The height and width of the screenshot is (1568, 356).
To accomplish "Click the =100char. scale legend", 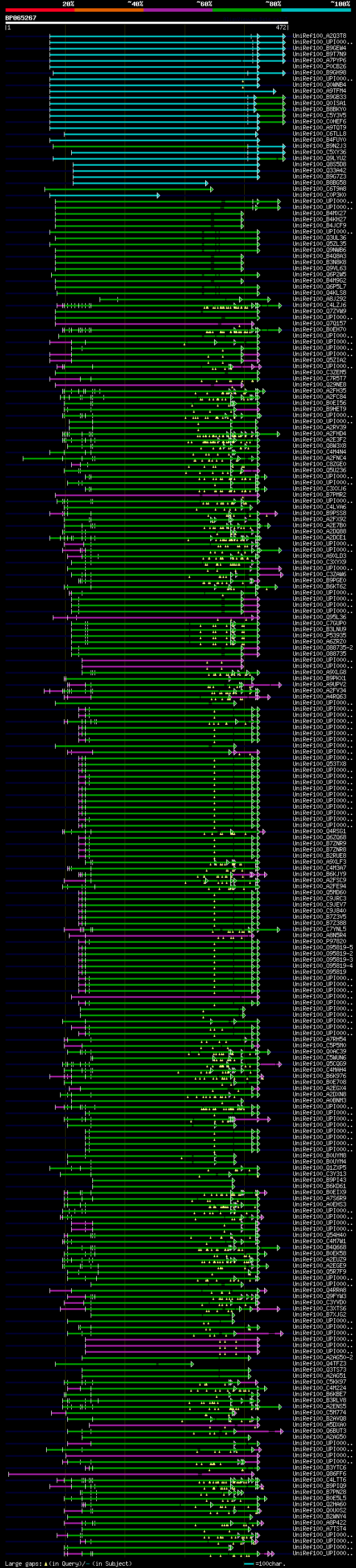I will (x=264, y=1563).
